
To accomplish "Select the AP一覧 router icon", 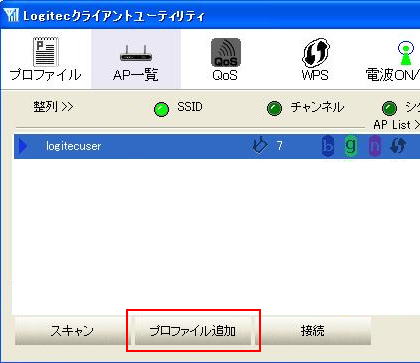I will tap(136, 54).
